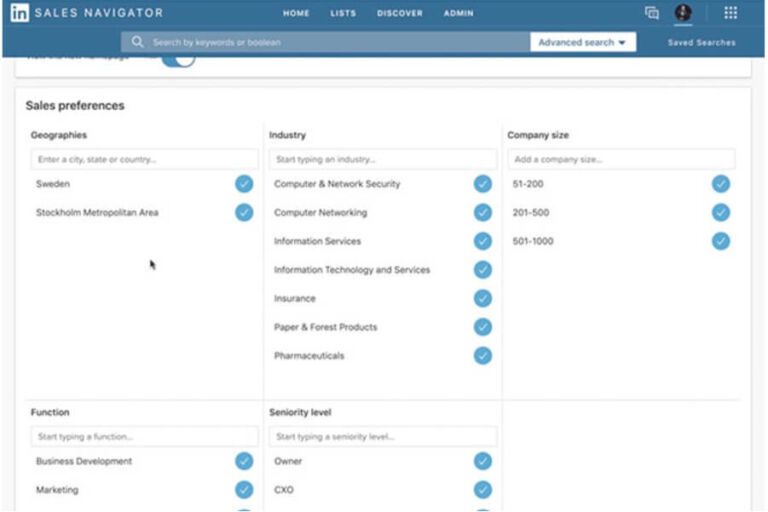Screen dimensions: 768x512
Task: Open the Admin menu
Action: coord(458,13)
